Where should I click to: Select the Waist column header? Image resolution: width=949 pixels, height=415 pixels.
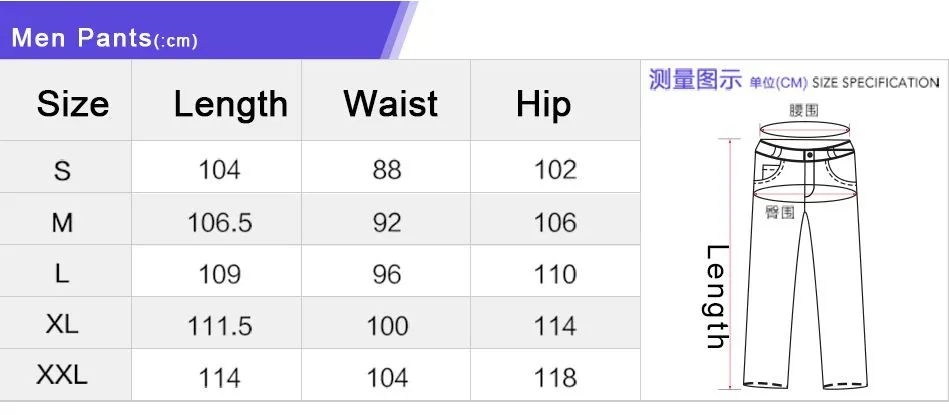click(390, 103)
